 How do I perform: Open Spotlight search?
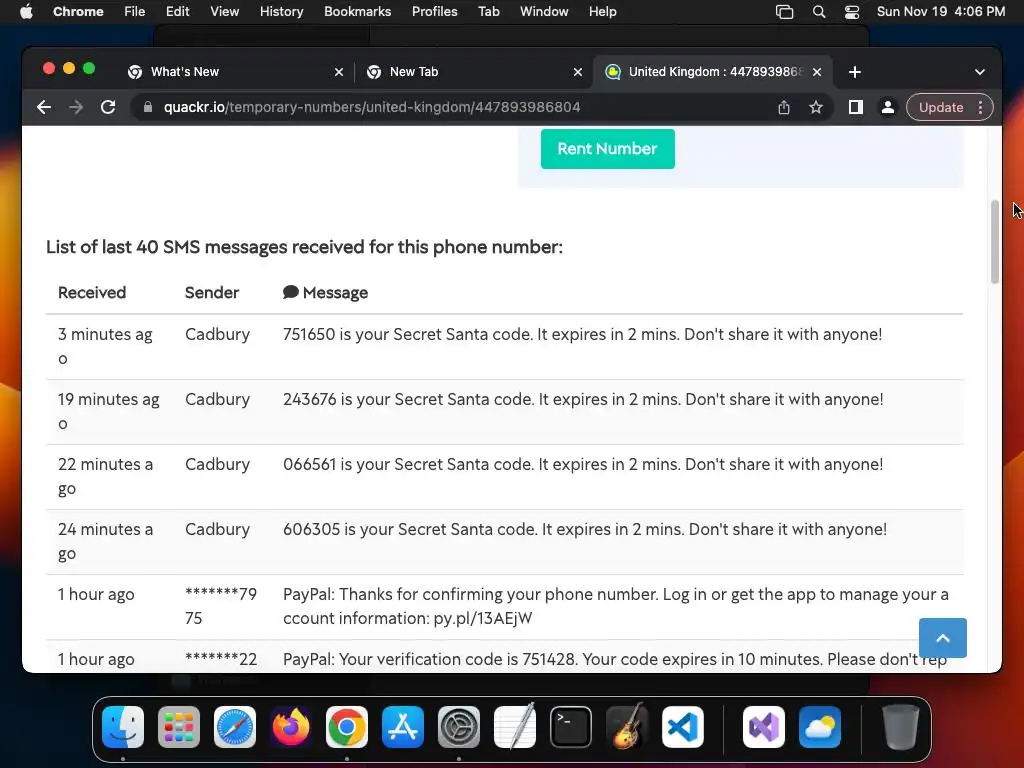819,12
